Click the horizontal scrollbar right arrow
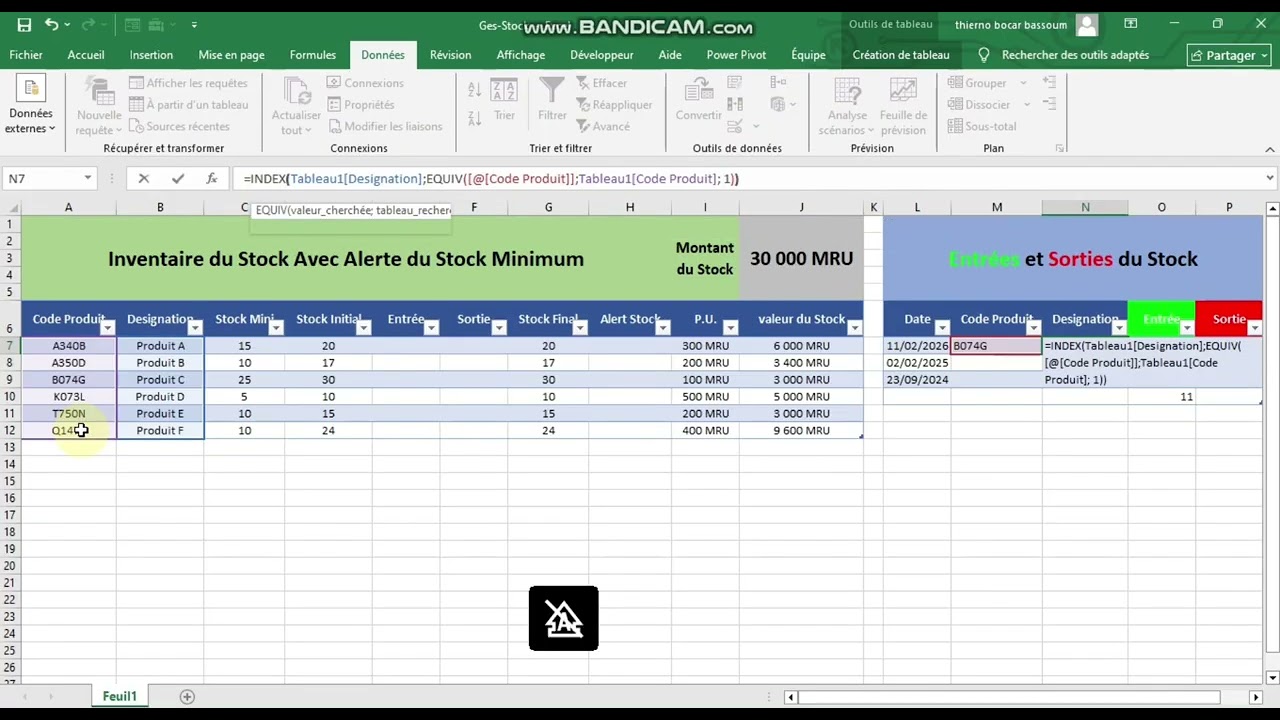 pos(1255,696)
